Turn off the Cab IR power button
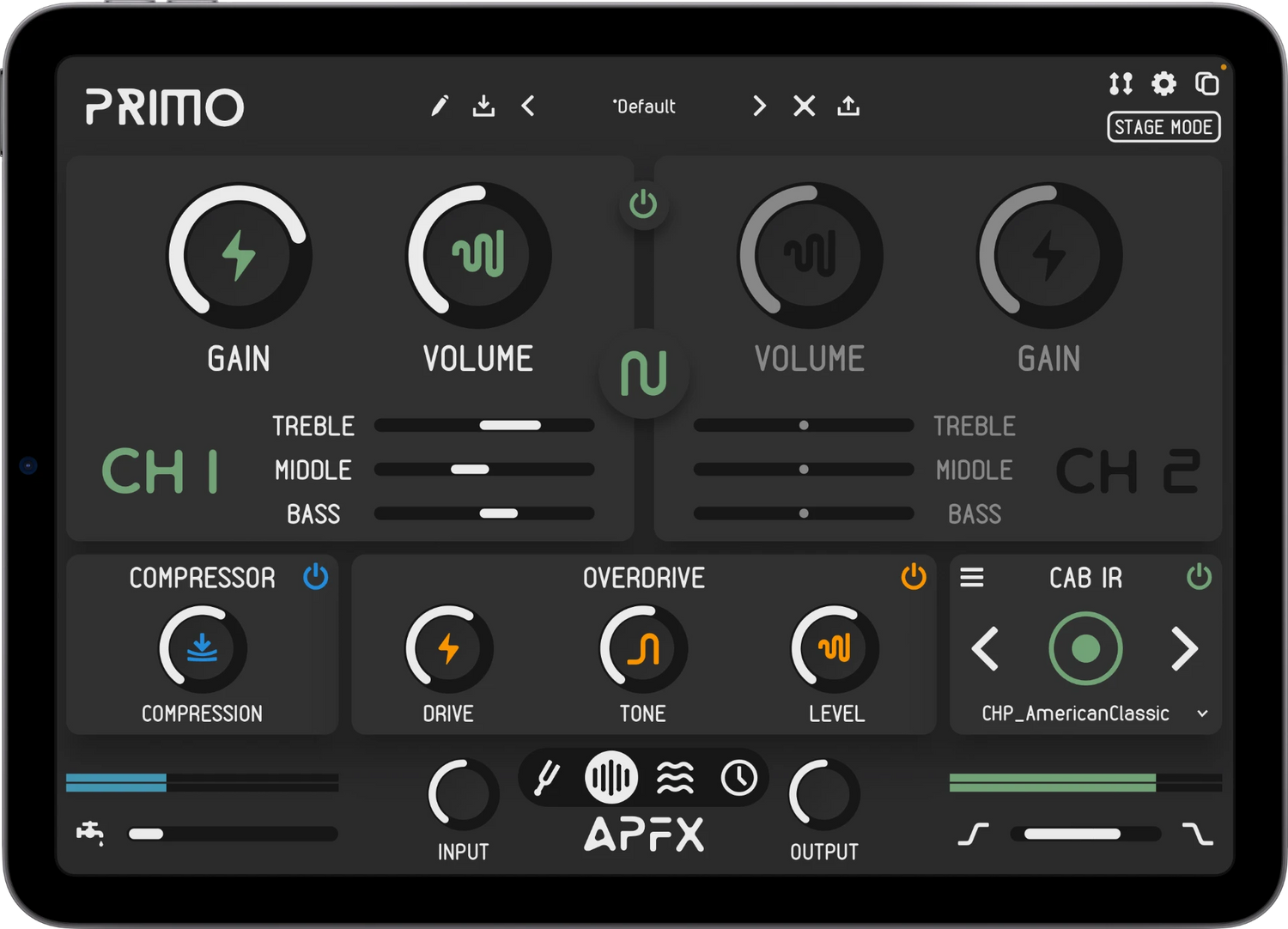The image size is (1288, 929). (x=1199, y=577)
